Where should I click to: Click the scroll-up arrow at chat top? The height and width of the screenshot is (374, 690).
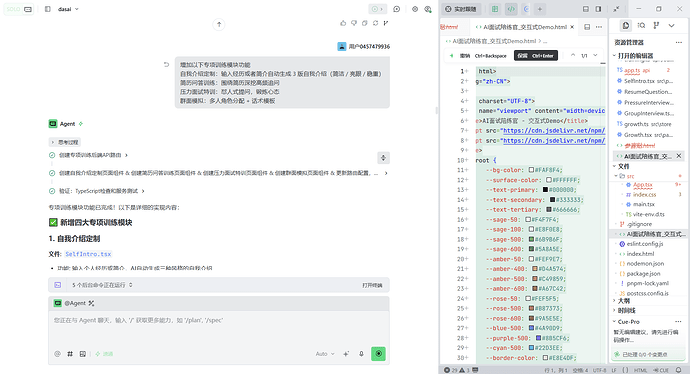coord(219,24)
